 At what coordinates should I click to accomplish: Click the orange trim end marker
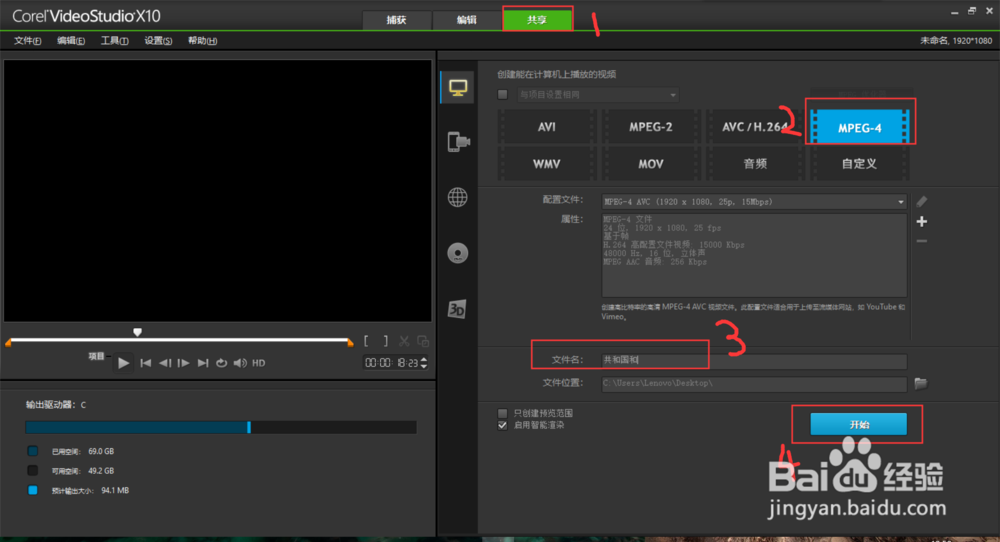pyautogui.click(x=350, y=343)
